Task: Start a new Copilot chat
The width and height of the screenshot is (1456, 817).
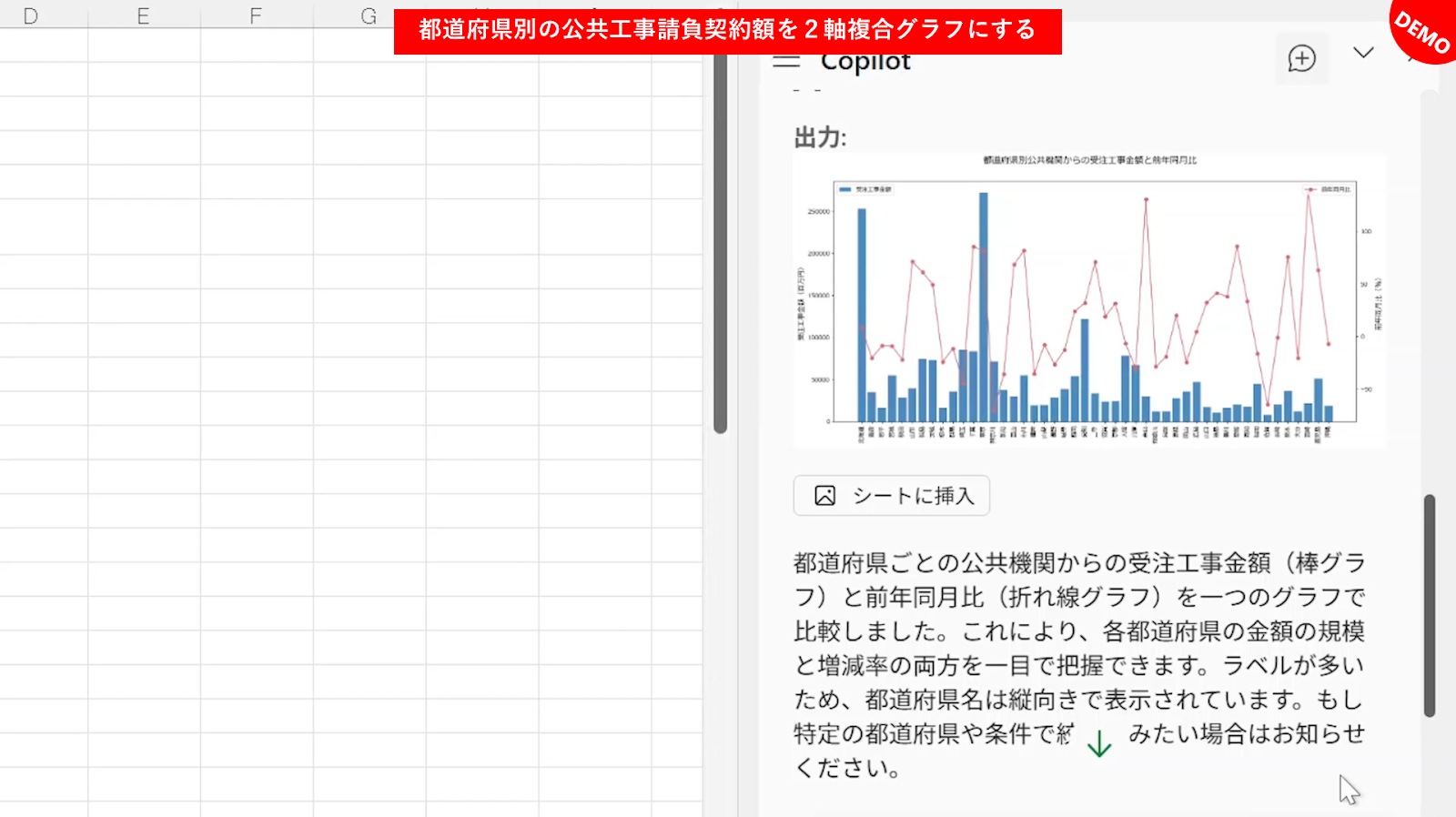Action: click(1301, 59)
